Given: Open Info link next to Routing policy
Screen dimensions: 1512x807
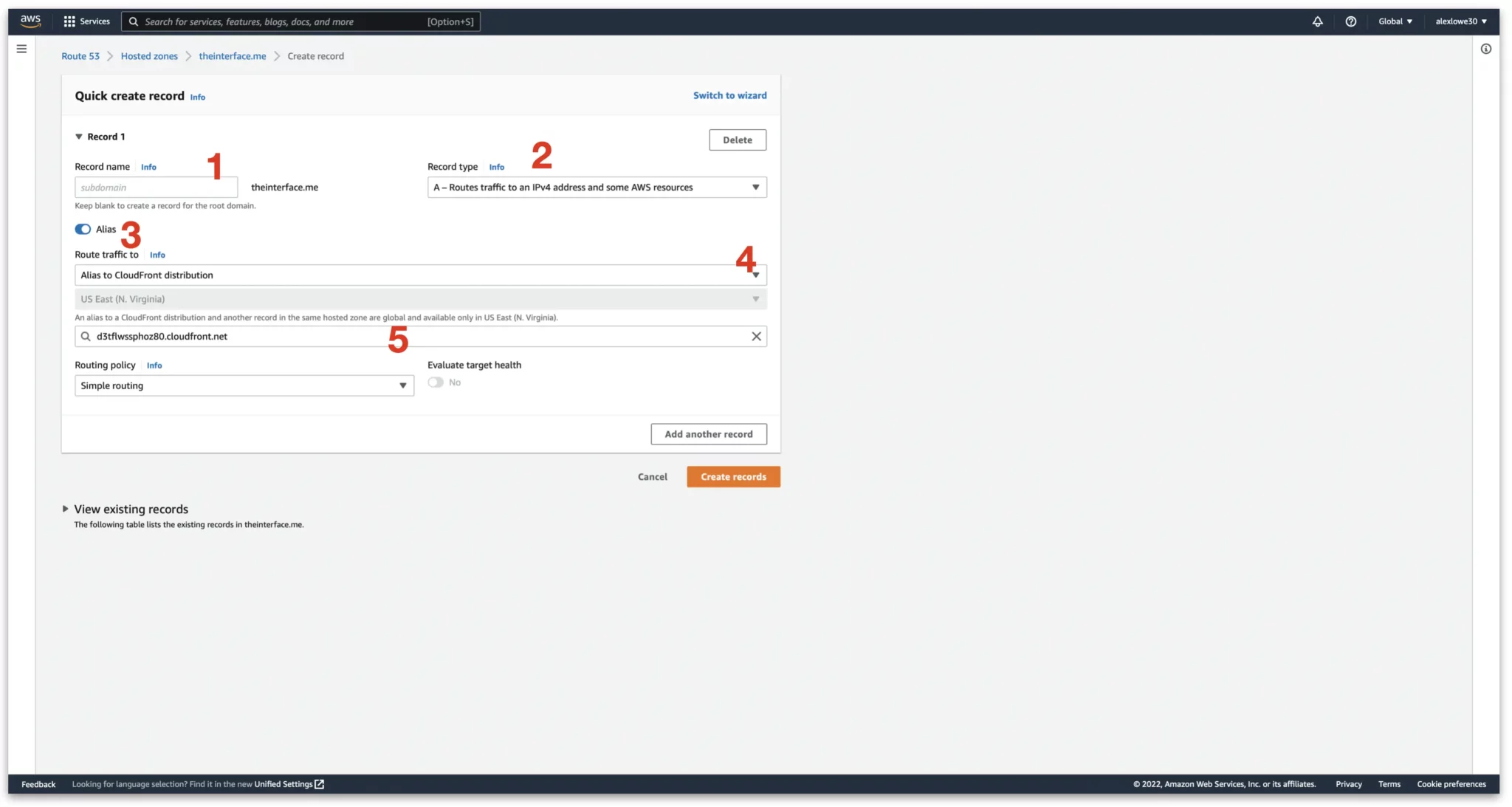Looking at the screenshot, I should (x=154, y=365).
